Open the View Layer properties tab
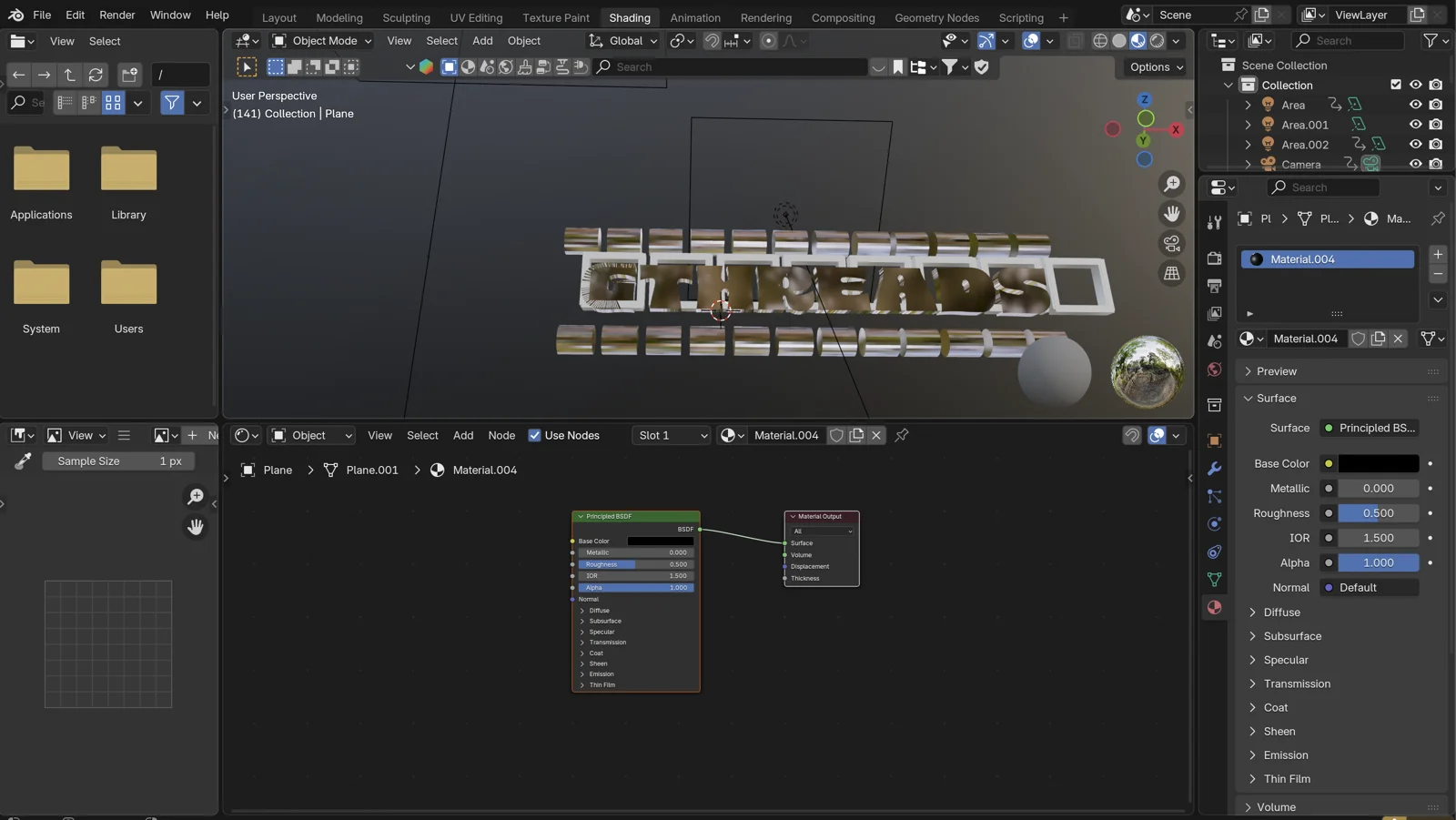This screenshot has width=1456, height=820. pos(1214,313)
